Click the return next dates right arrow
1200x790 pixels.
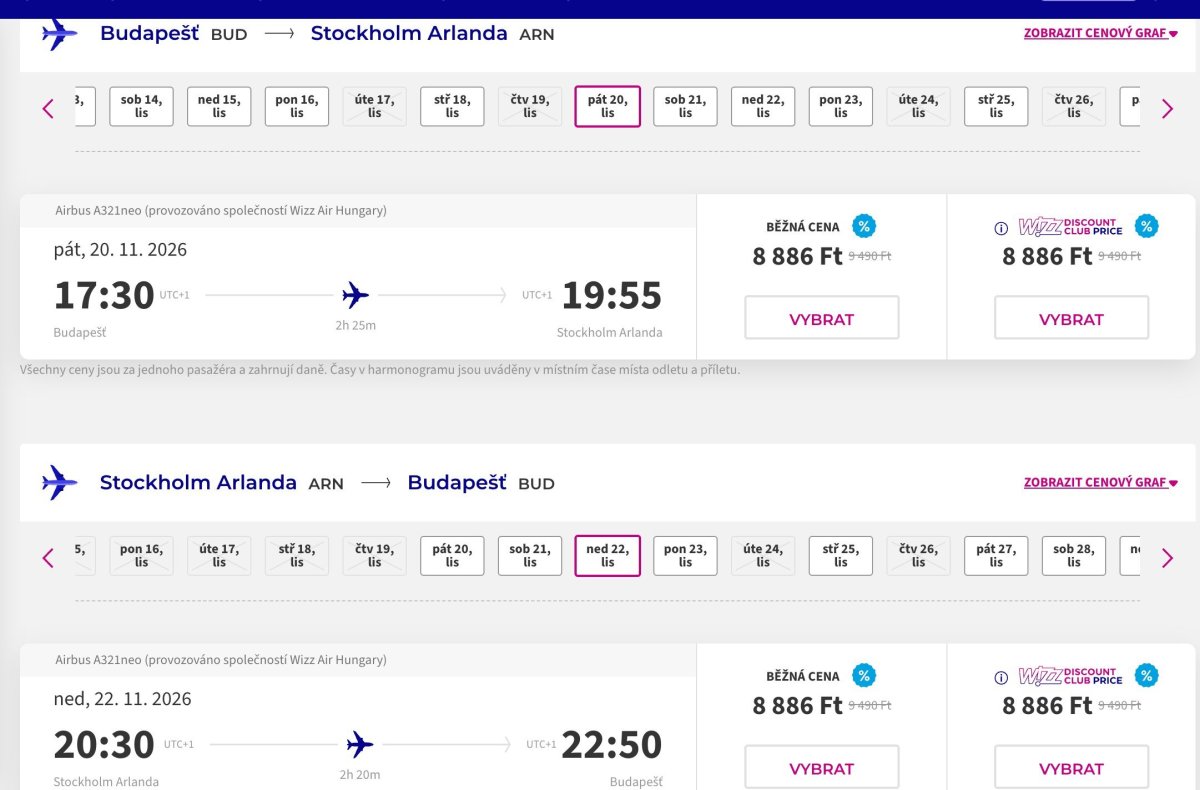pos(1167,557)
